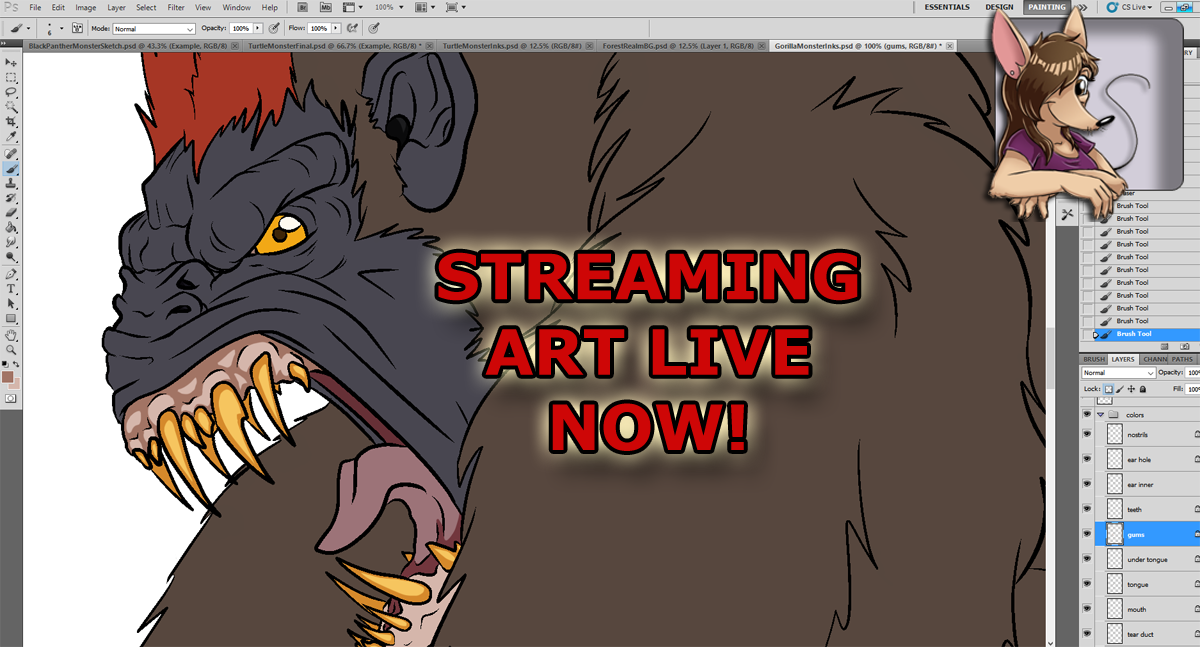Hide the mouth layer

tap(1087, 609)
